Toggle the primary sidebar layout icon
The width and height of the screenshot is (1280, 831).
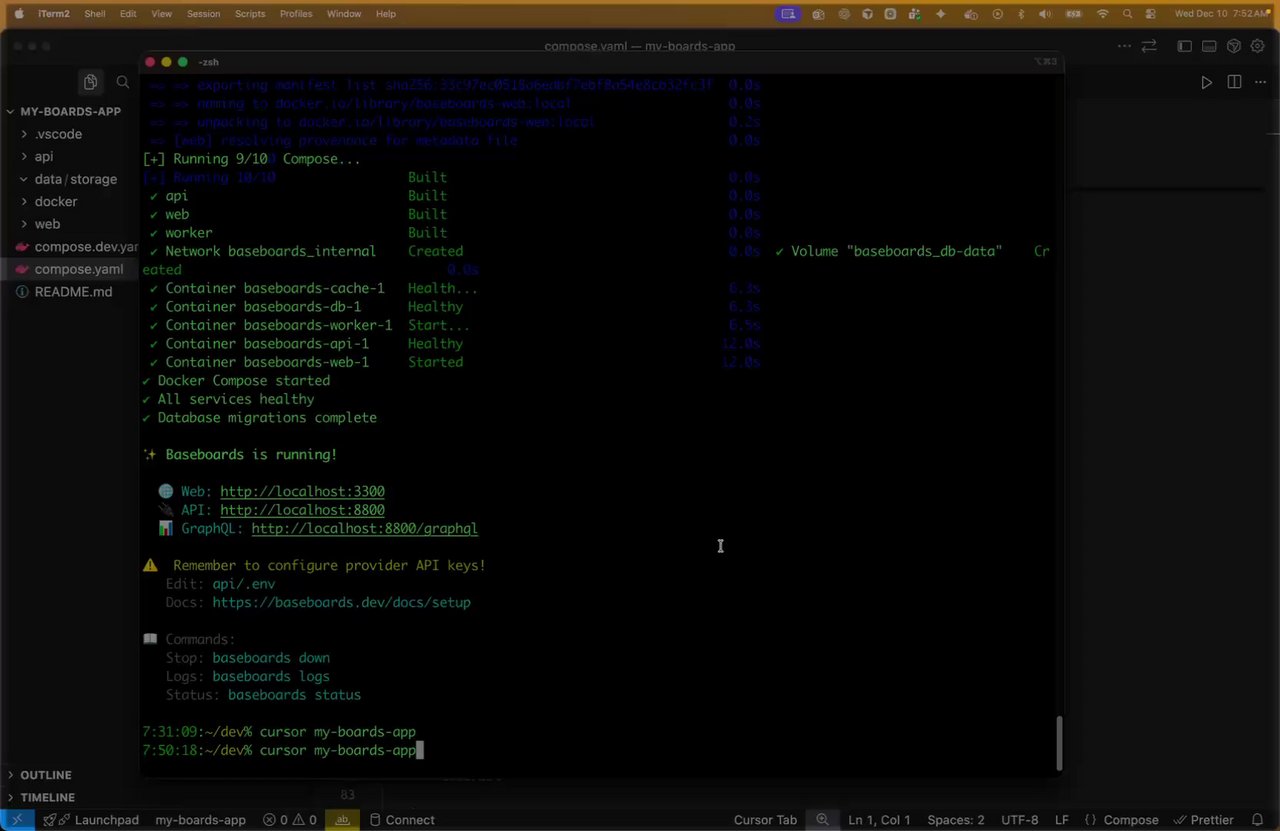[1185, 46]
